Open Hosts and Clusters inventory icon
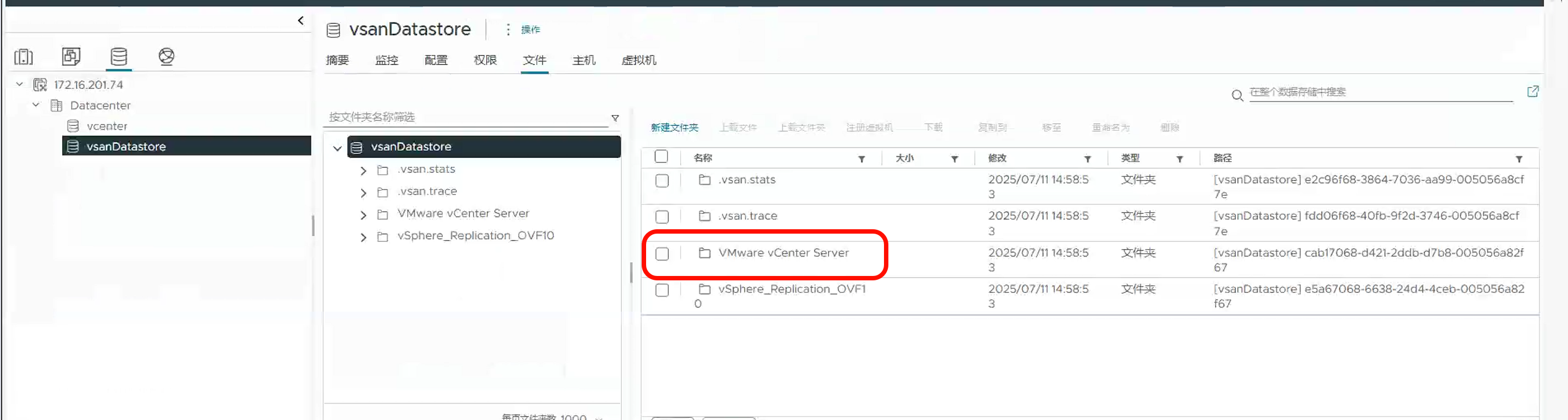The width and height of the screenshot is (1568, 420). (x=24, y=57)
